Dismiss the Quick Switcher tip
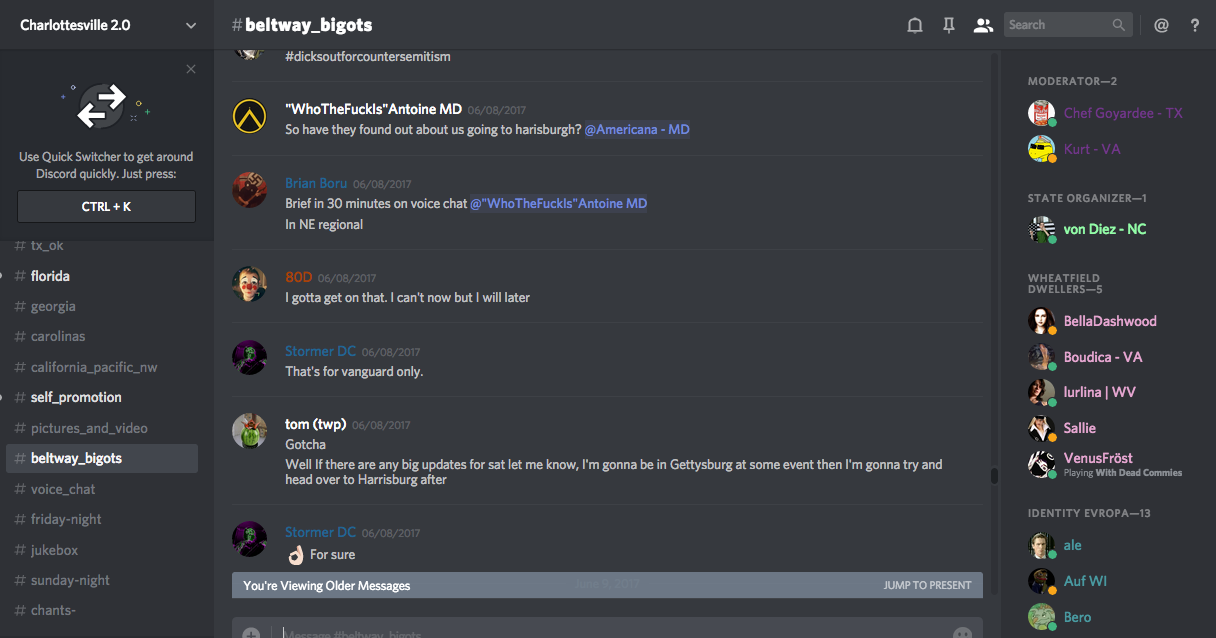Image resolution: width=1216 pixels, height=638 pixels. [x=191, y=69]
